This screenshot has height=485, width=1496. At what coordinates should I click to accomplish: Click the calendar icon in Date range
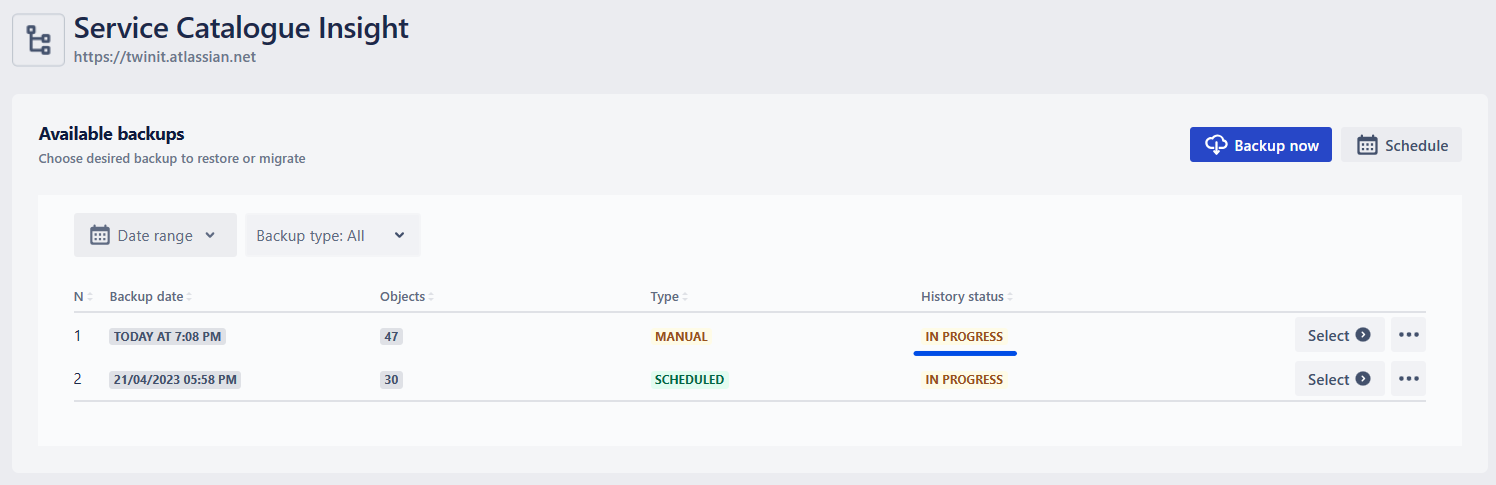click(100, 235)
